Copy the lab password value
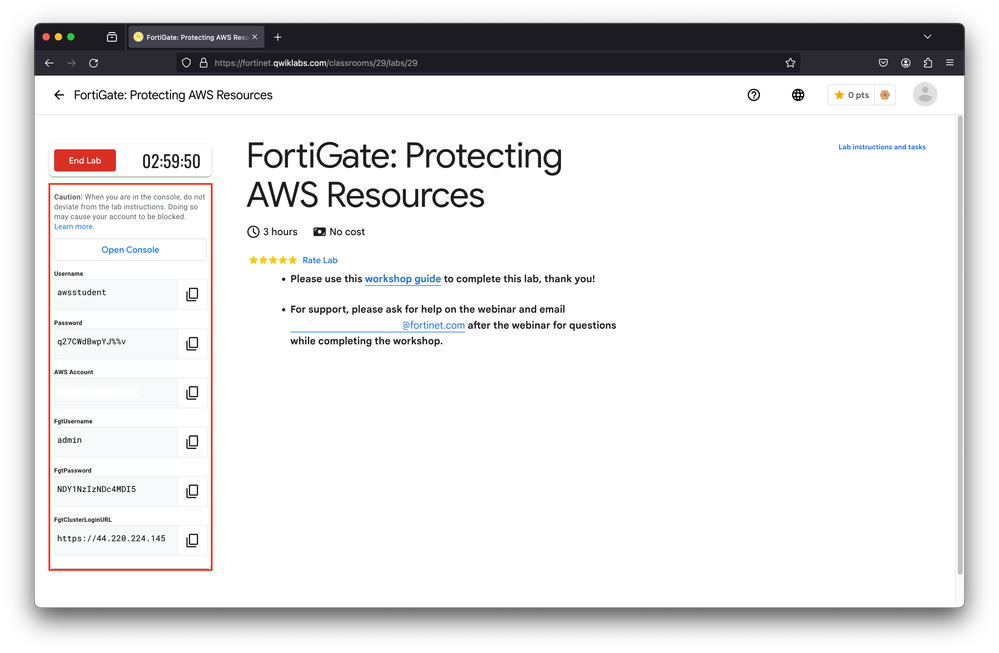This screenshot has height=653, width=999. [x=192, y=343]
